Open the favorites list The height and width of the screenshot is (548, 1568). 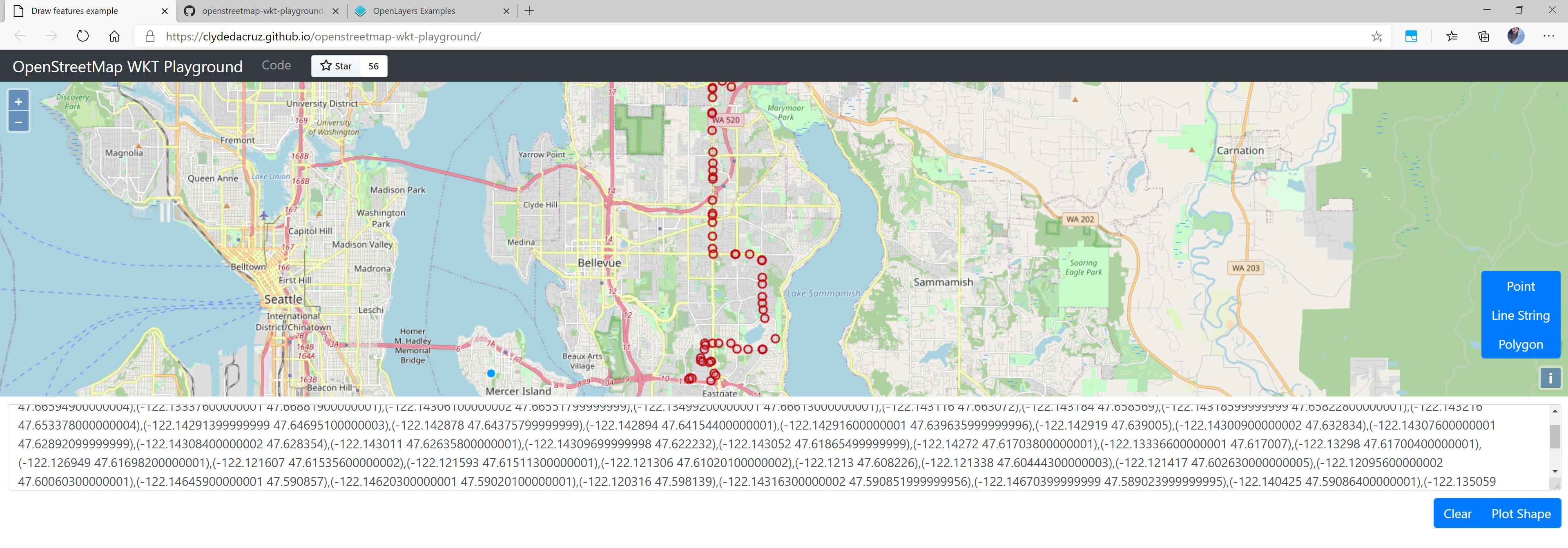coord(1452,36)
